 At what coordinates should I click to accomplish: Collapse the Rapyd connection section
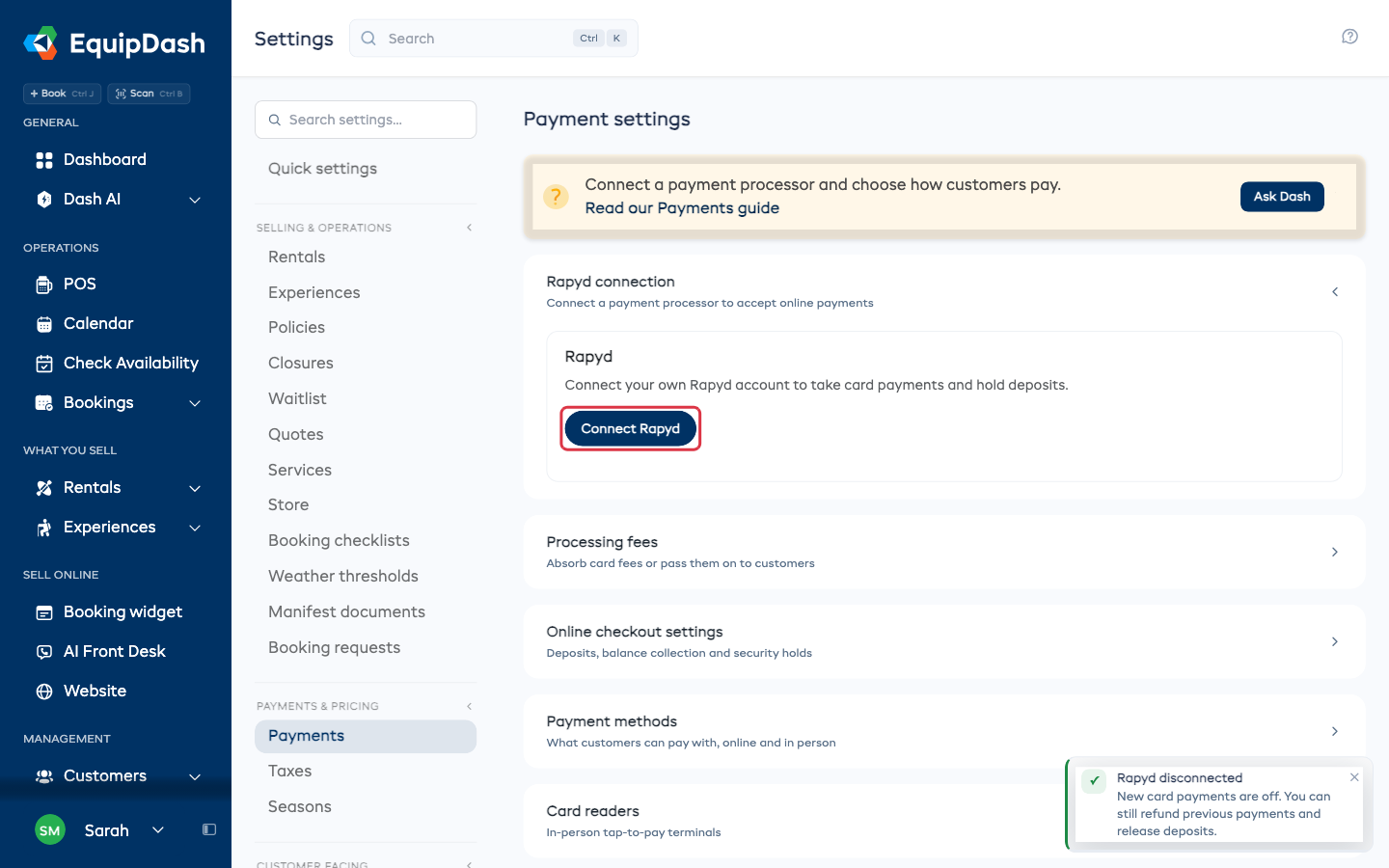1335,291
